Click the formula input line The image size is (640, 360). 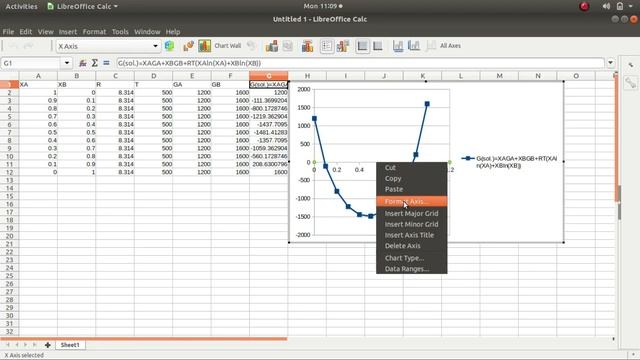click(360, 63)
